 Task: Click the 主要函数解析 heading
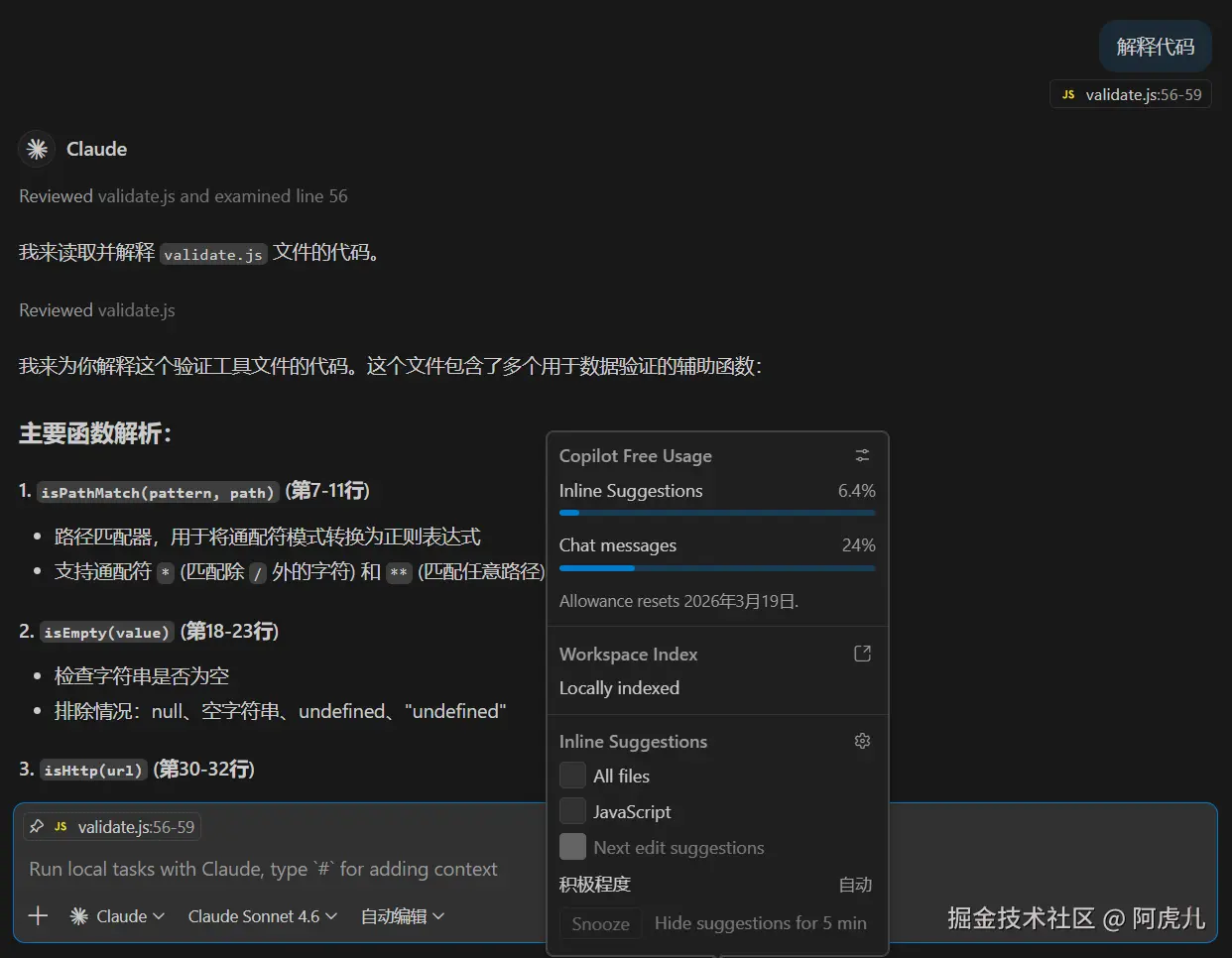coord(95,433)
